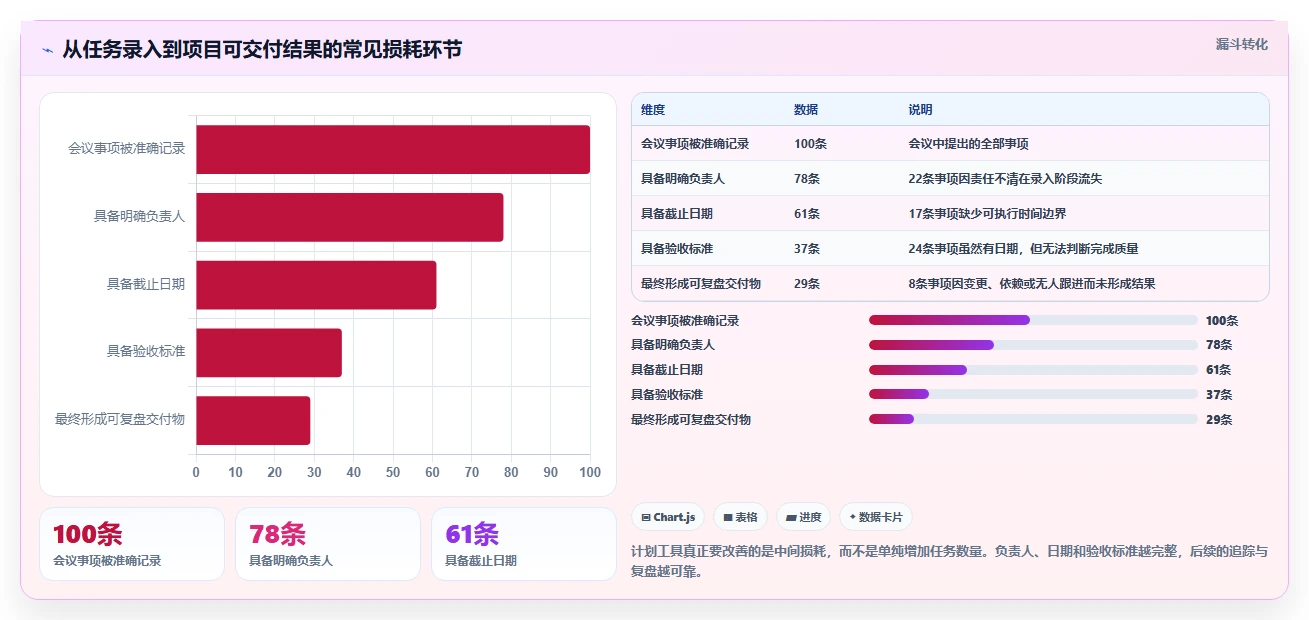The height and width of the screenshot is (620, 1309).
Task: Open the 100条 stat card
Action: click(132, 544)
